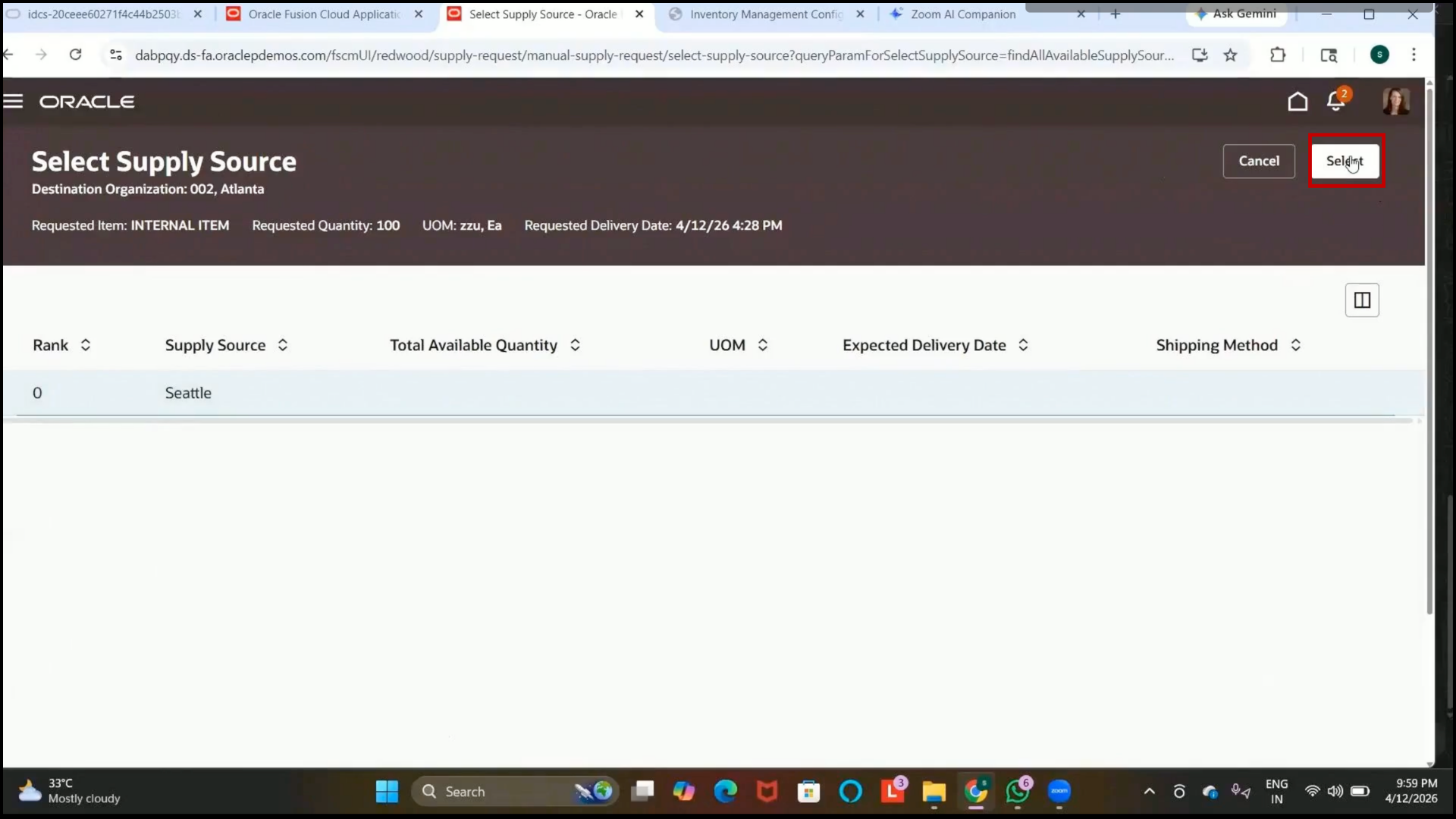Click Ask Gemini button
This screenshot has height=819, width=1456.
pos(1236,14)
